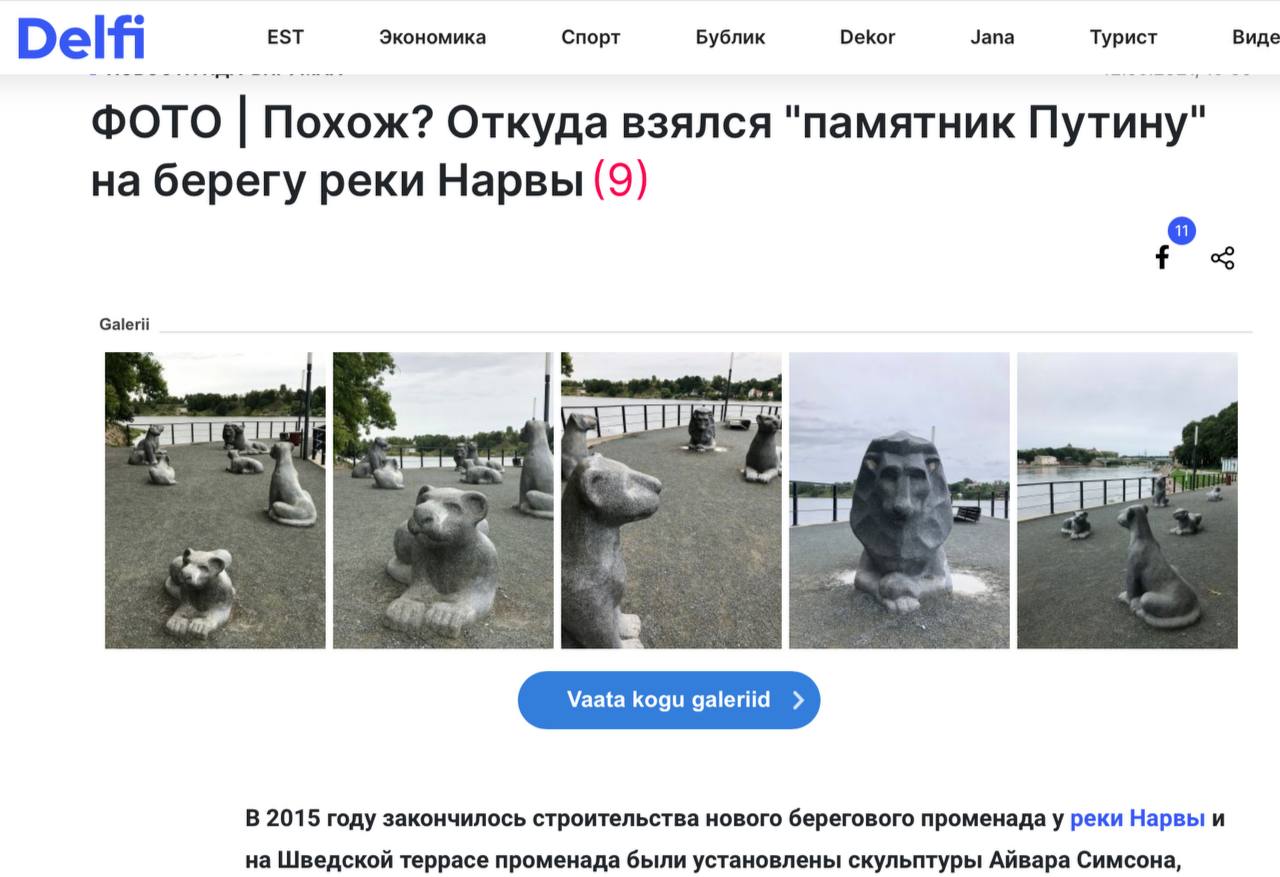Navigate to Бублик section

[x=730, y=37]
